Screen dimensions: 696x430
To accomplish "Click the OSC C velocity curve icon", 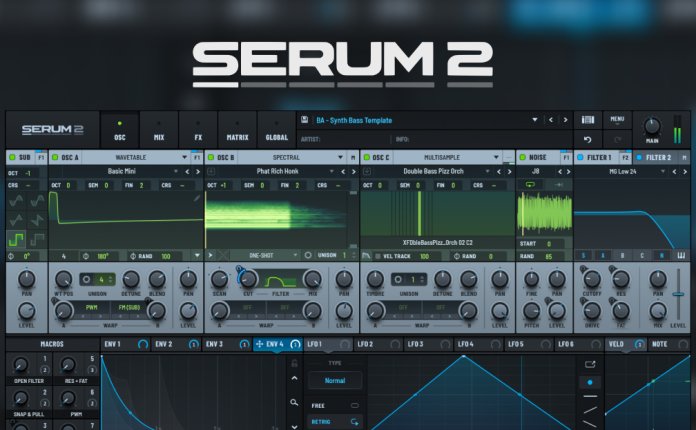I will (x=366, y=256).
